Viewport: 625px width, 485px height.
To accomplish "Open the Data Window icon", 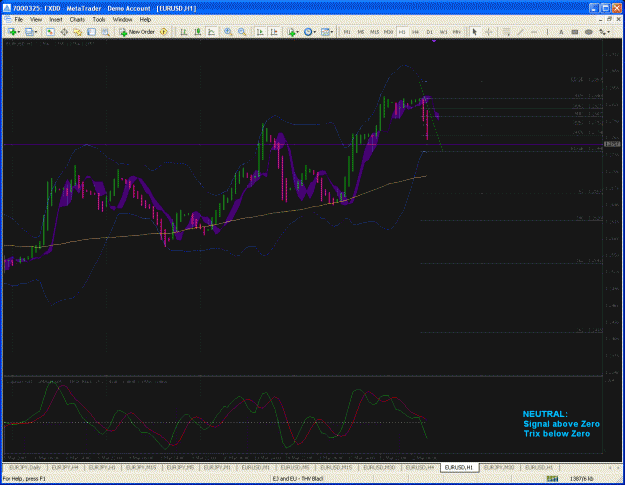I will (x=64, y=32).
